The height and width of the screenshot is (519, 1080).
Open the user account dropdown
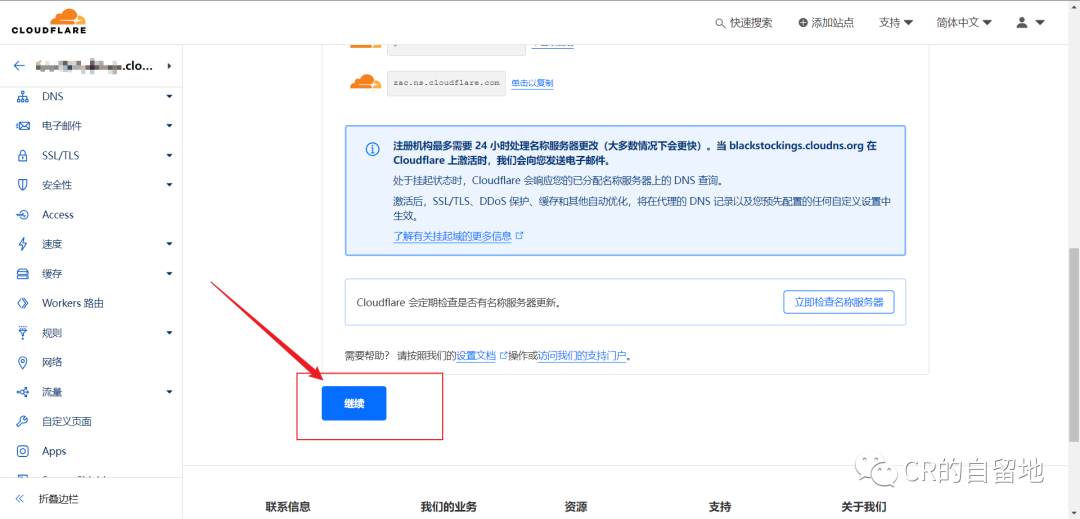1030,22
